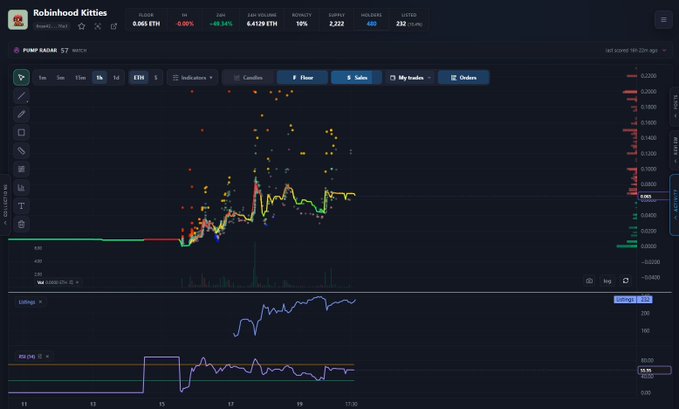This screenshot has height=409, width=679.
Task: Click the Pump Radar score 57
Action: (65, 50)
